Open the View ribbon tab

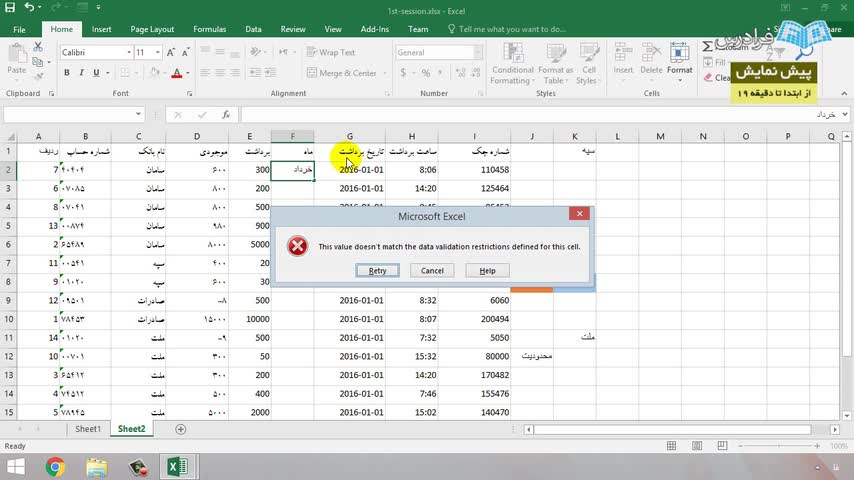coord(333,29)
